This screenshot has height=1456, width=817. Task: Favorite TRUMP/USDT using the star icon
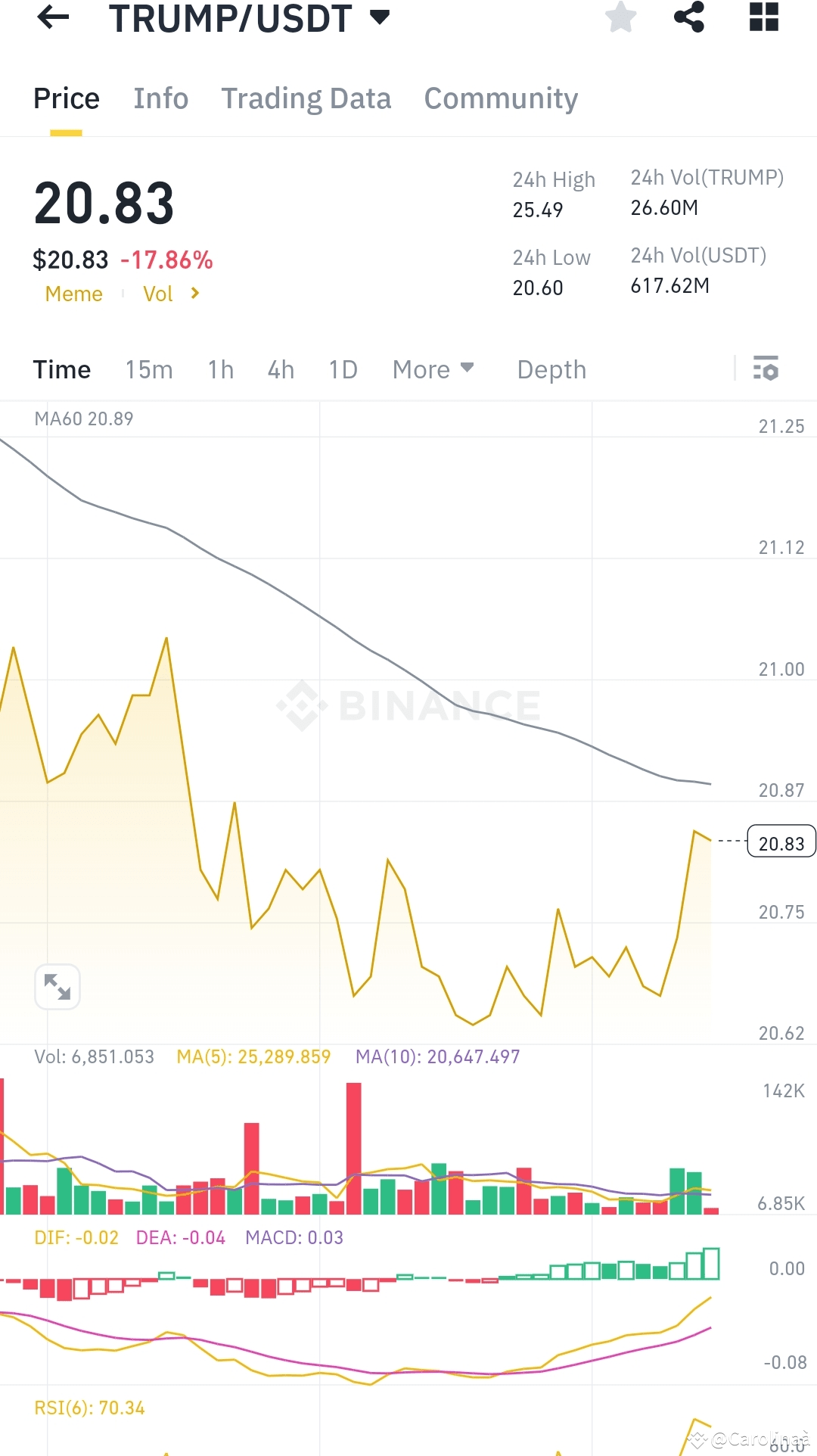coord(620,18)
